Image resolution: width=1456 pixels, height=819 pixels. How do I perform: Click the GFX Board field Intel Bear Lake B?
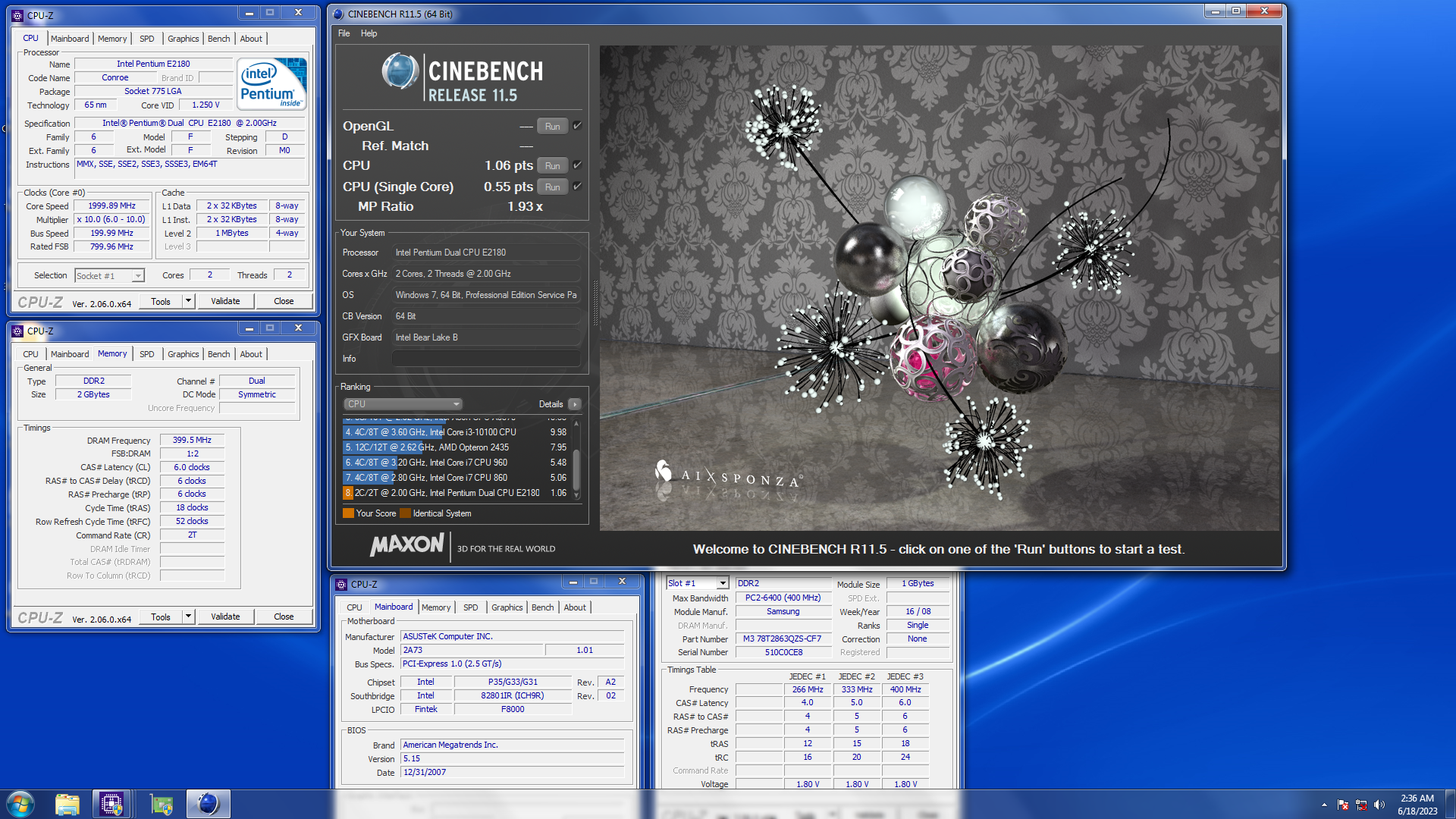487,337
